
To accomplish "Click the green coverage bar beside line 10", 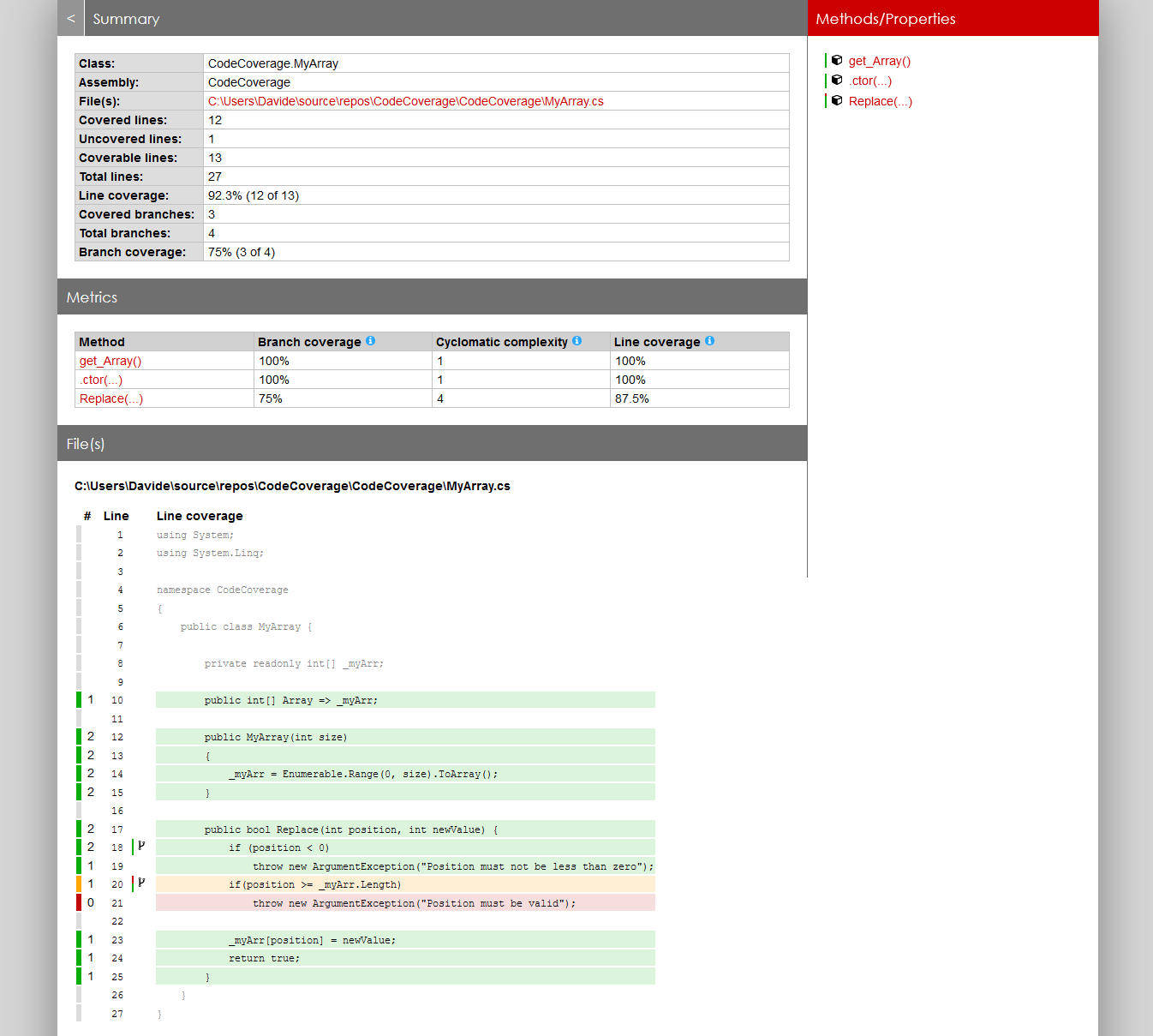I will point(78,699).
